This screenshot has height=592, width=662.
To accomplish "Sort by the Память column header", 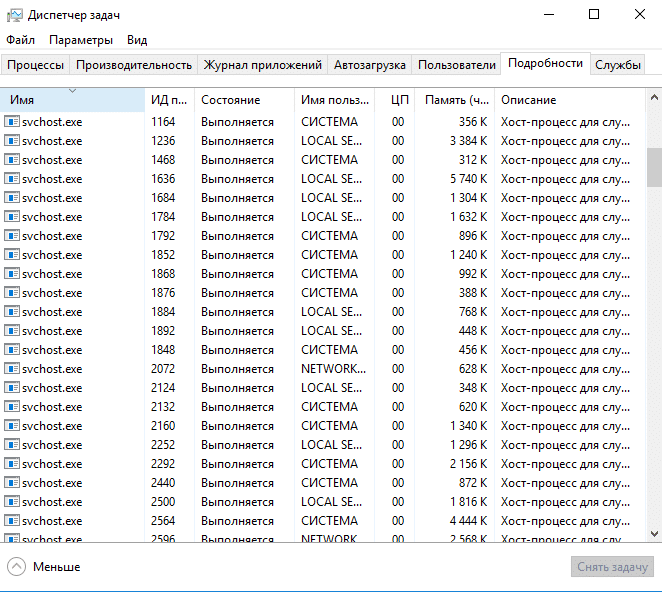I will tap(455, 100).
